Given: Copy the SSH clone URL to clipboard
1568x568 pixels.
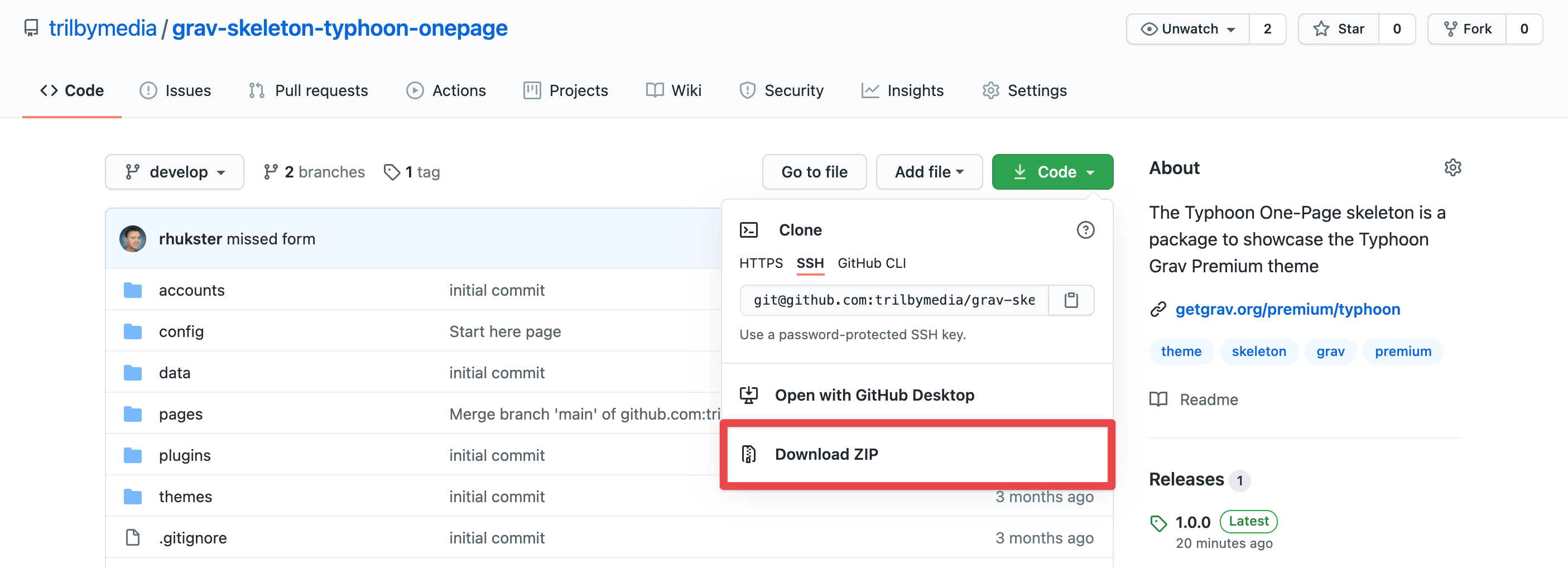Looking at the screenshot, I should (1071, 300).
